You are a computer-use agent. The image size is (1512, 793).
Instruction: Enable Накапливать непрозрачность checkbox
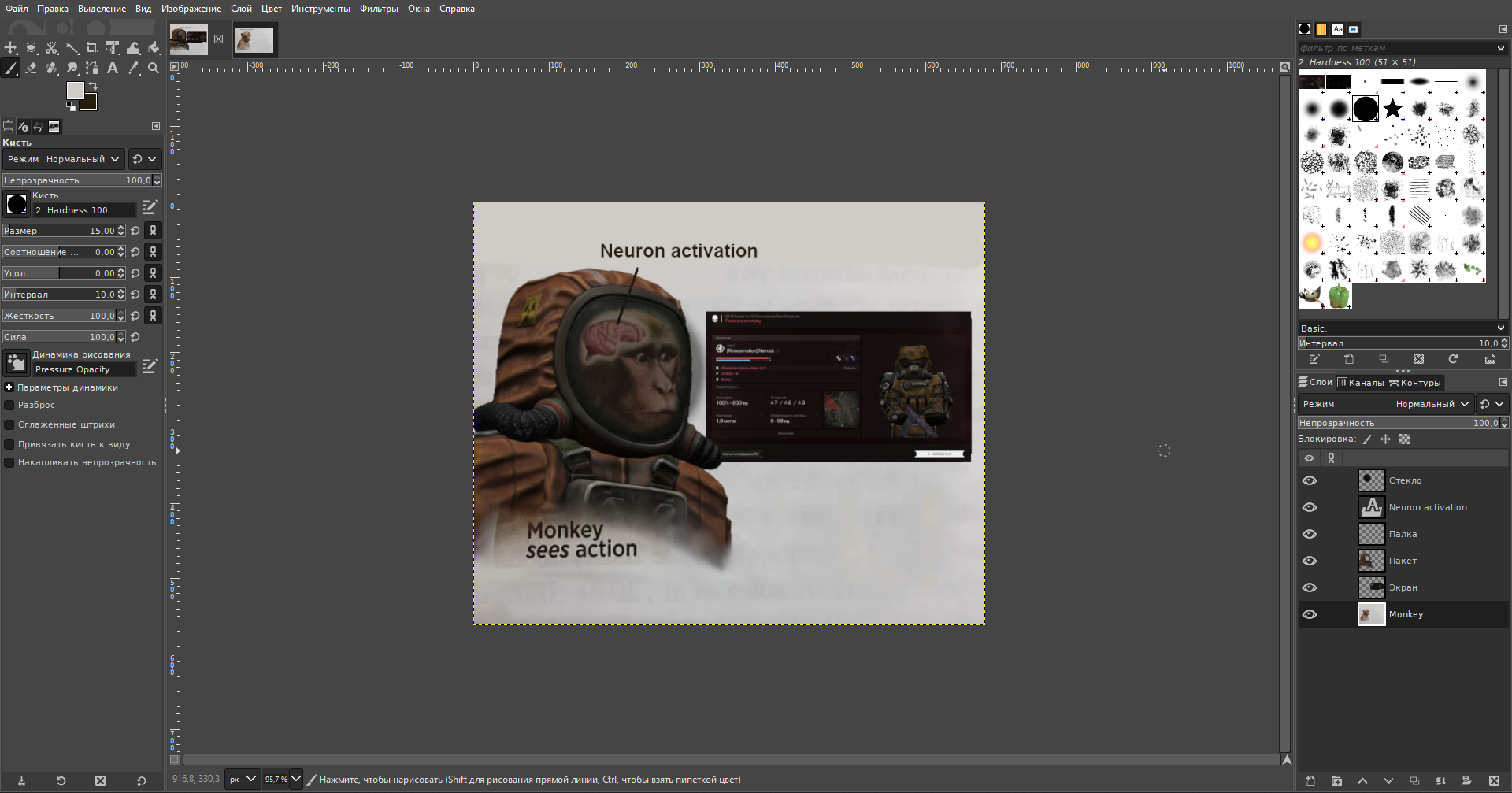pos(9,462)
